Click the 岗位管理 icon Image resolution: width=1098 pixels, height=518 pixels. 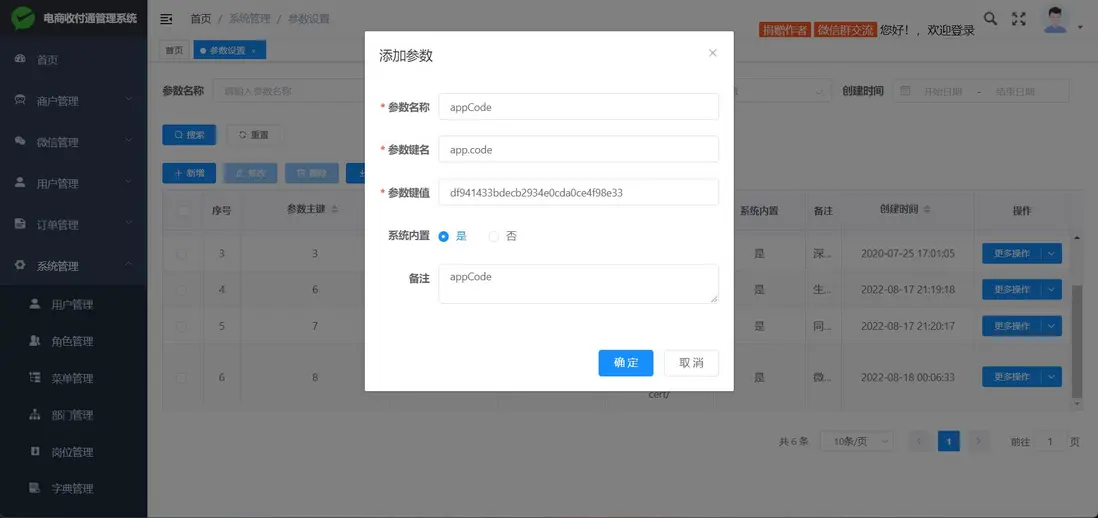coord(35,452)
